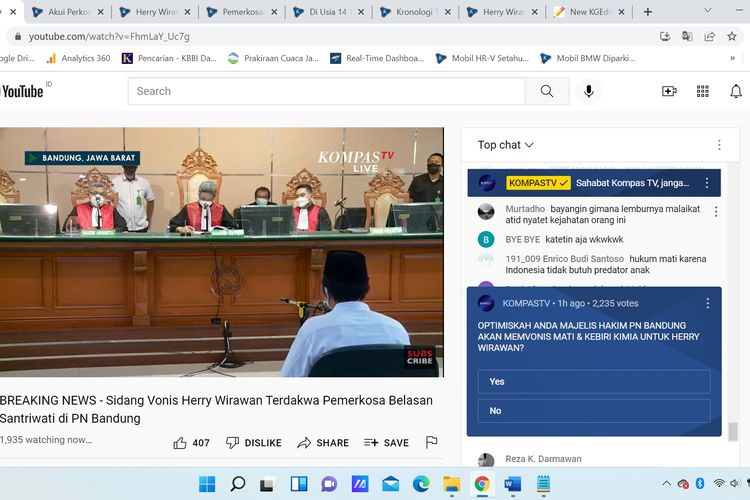Open File Explorer from the taskbar

pyautogui.click(x=452, y=484)
